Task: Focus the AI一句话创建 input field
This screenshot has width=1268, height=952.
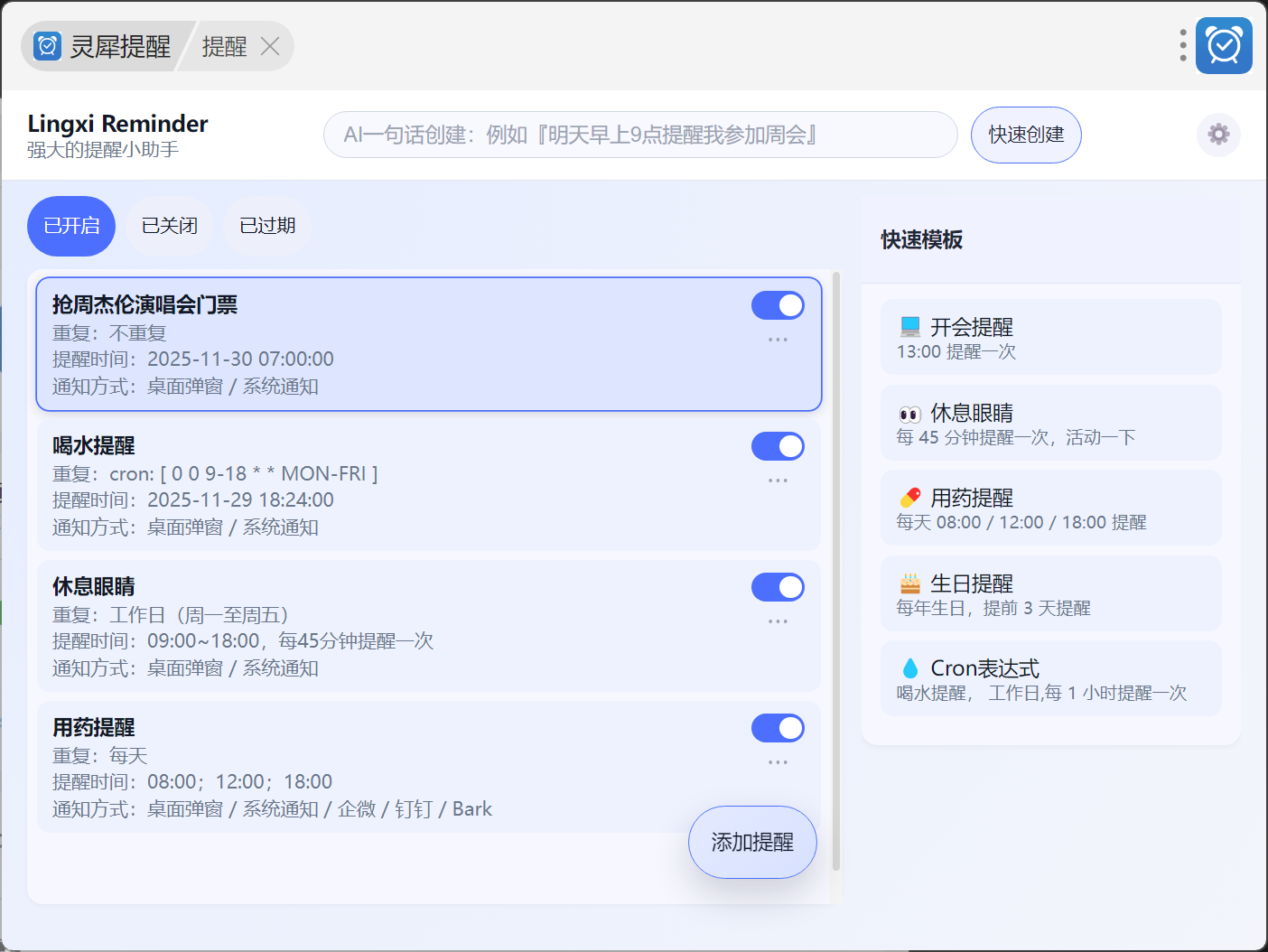Action: 639,135
